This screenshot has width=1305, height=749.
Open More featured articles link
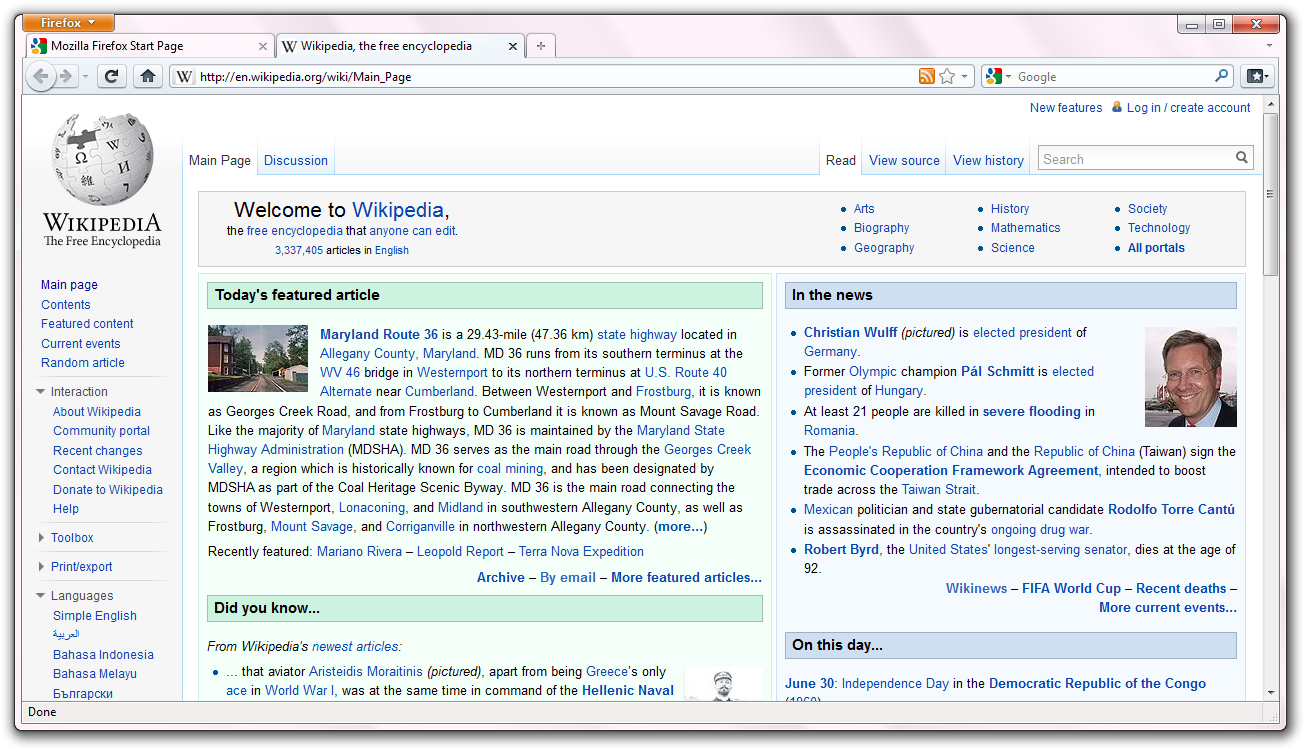coord(686,577)
